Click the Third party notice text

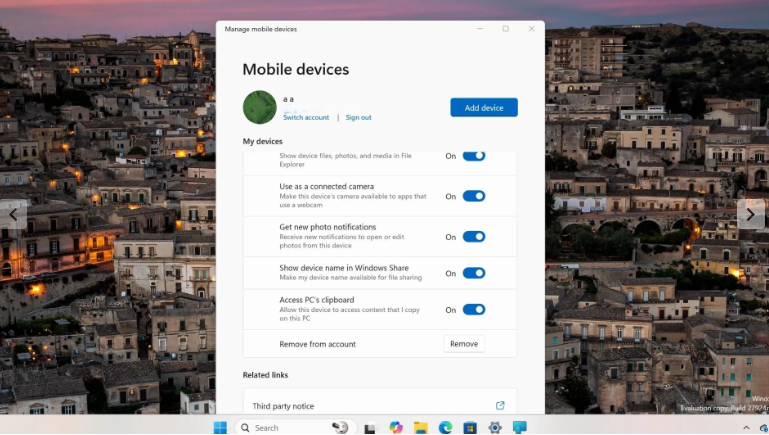pos(283,406)
